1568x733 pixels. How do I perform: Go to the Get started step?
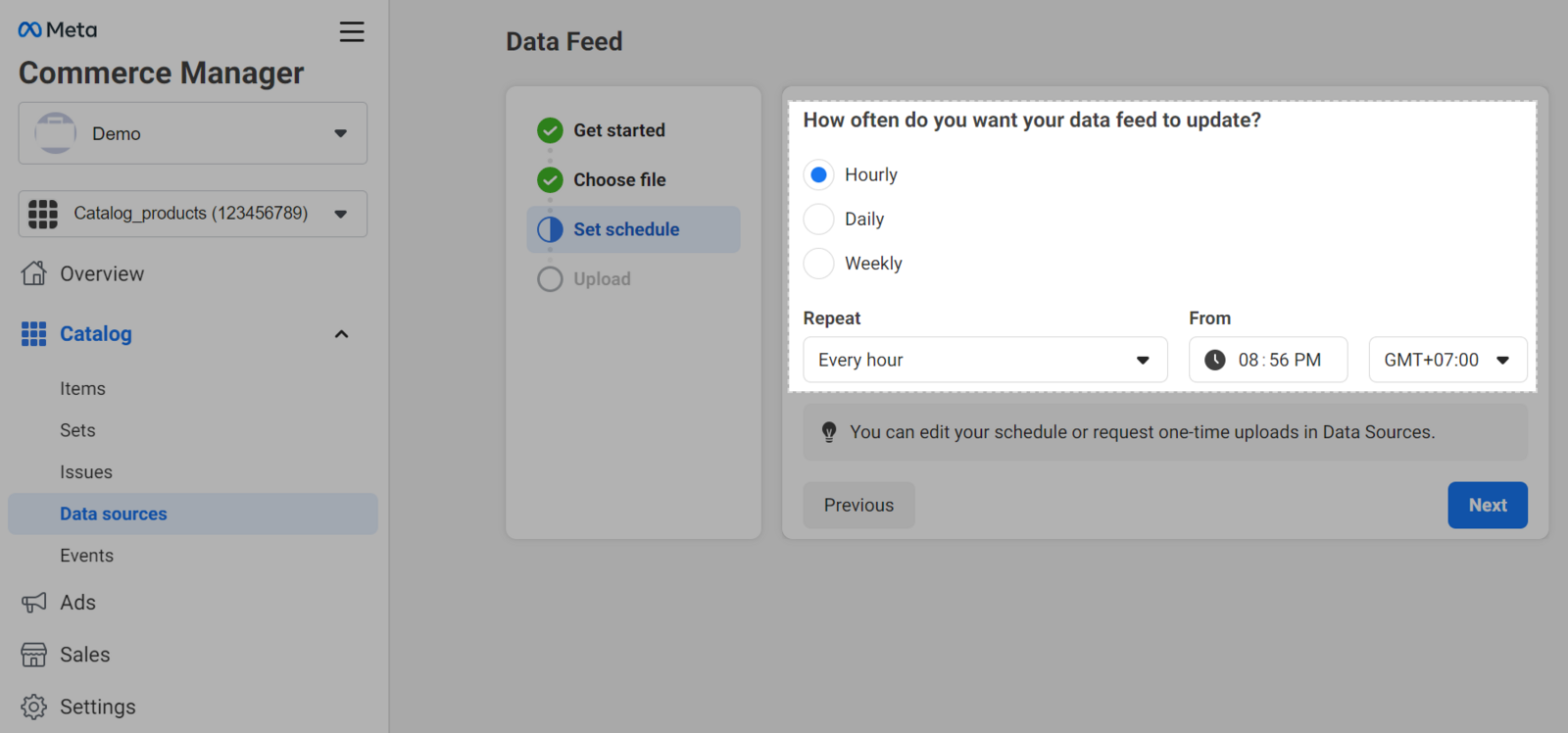(619, 130)
